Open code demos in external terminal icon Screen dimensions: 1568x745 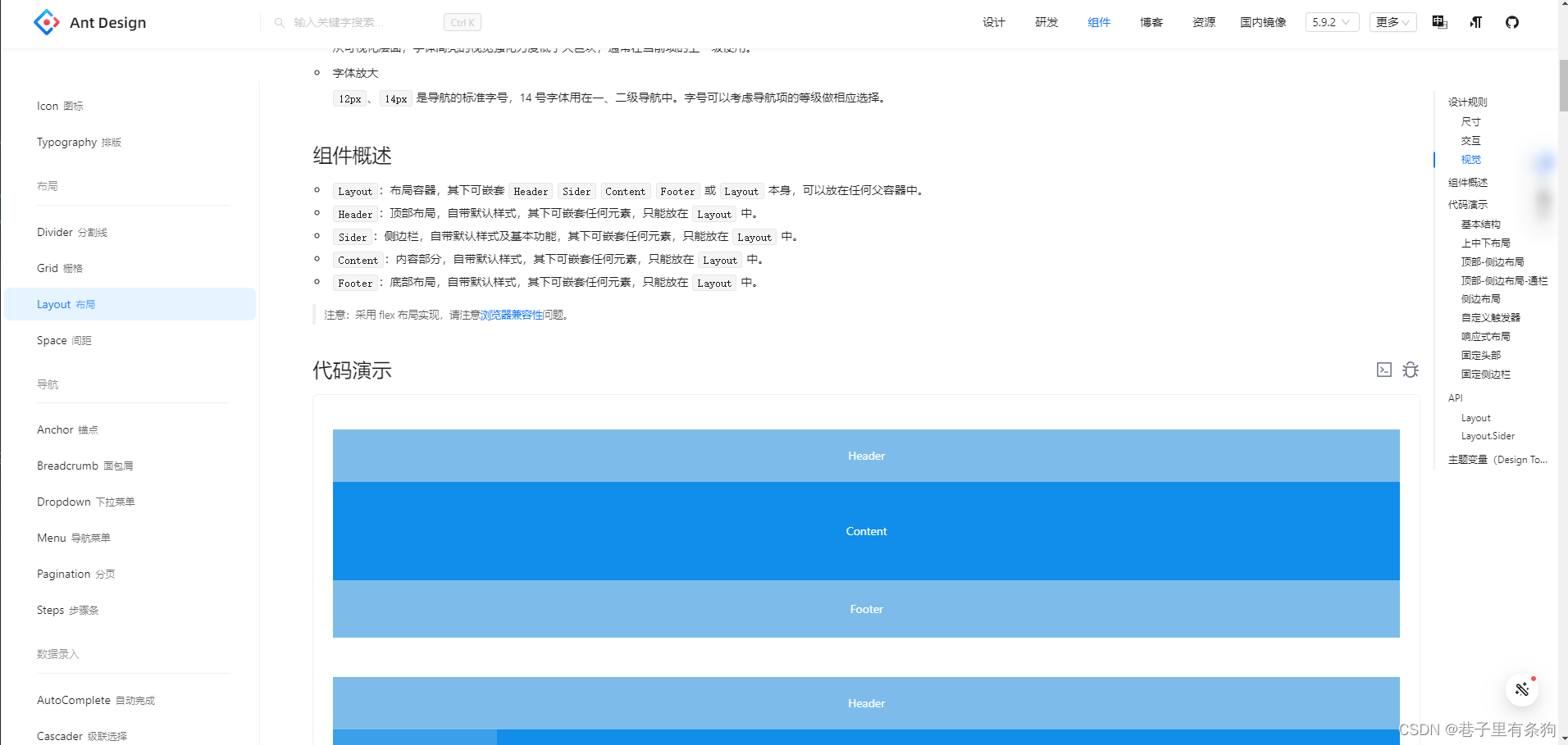[1384, 370]
